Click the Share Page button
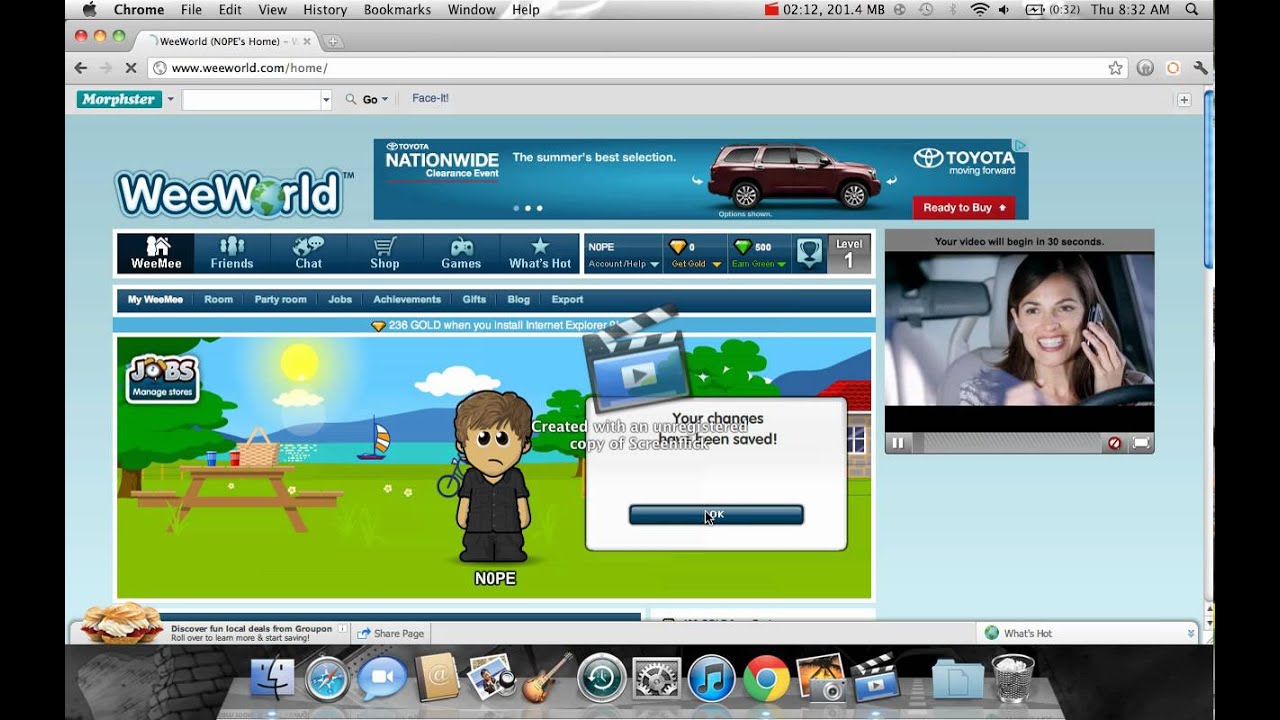 pos(391,633)
